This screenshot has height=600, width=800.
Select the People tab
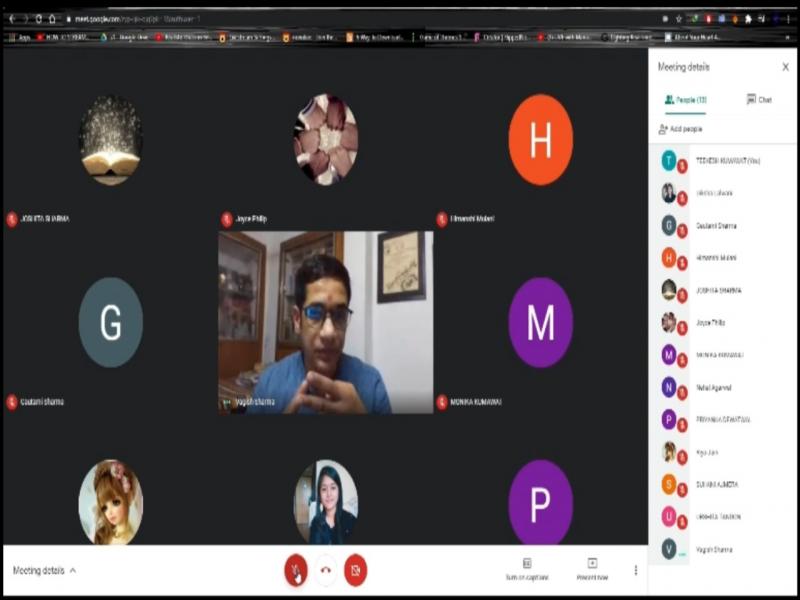click(x=685, y=100)
